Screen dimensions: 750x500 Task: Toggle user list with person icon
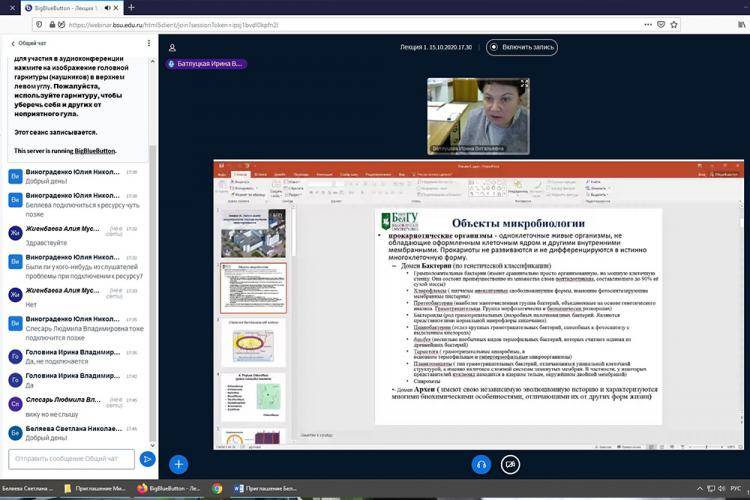click(172, 47)
